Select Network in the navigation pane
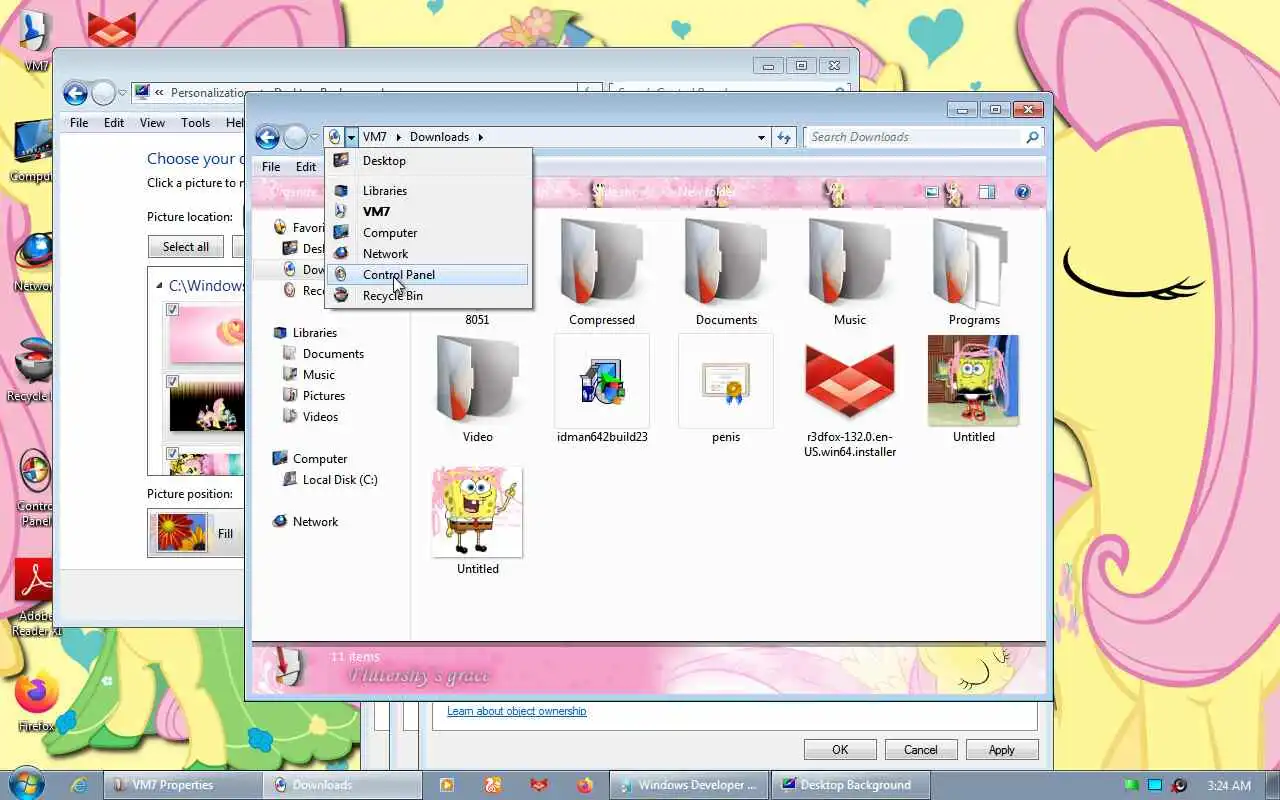Viewport: 1280px width, 800px height. pyautogui.click(x=315, y=522)
